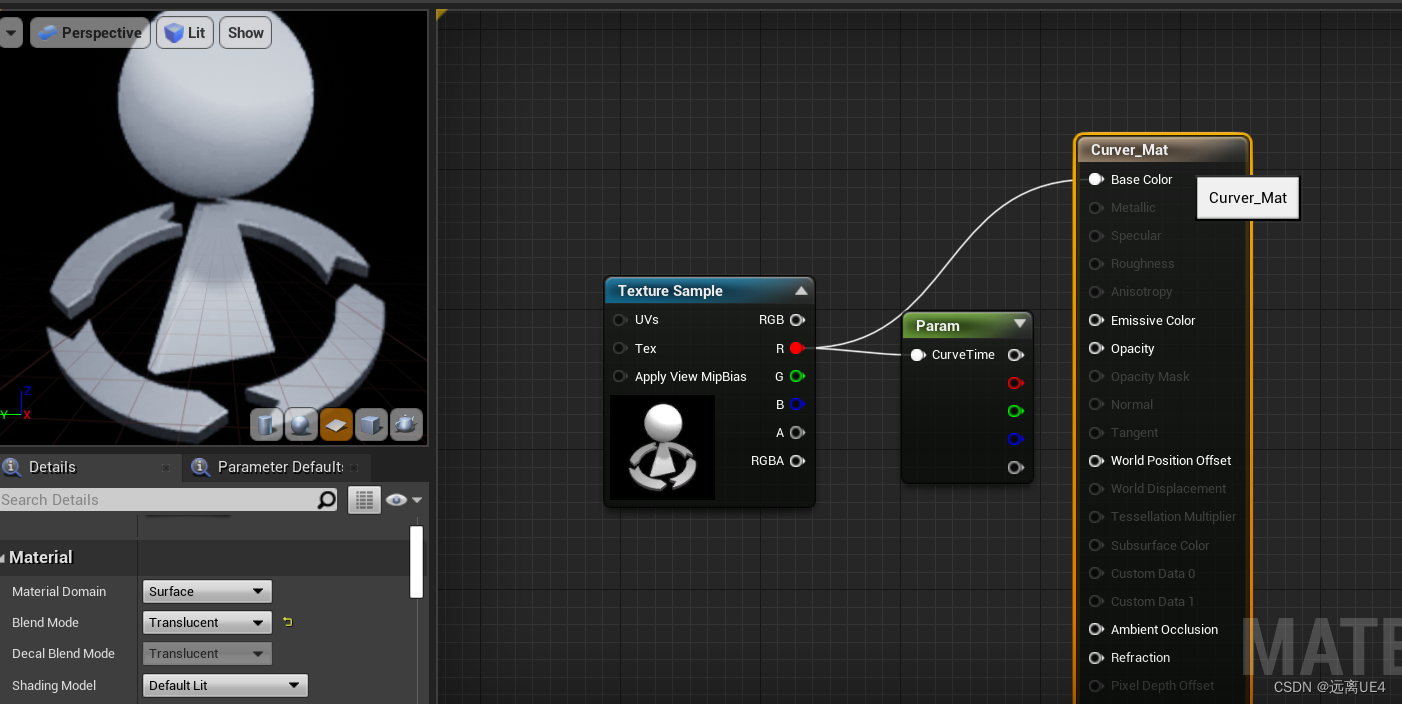Open the property matrix grid icon
Image resolution: width=1402 pixels, height=704 pixels.
click(x=364, y=499)
